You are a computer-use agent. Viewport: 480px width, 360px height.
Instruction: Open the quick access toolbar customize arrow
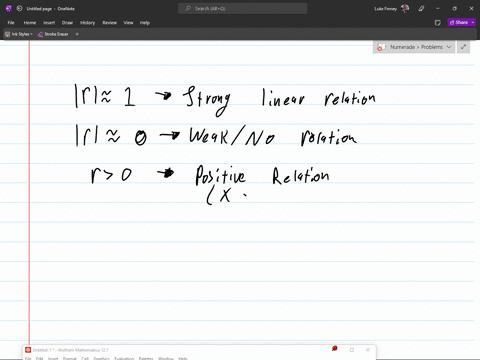[77, 34]
